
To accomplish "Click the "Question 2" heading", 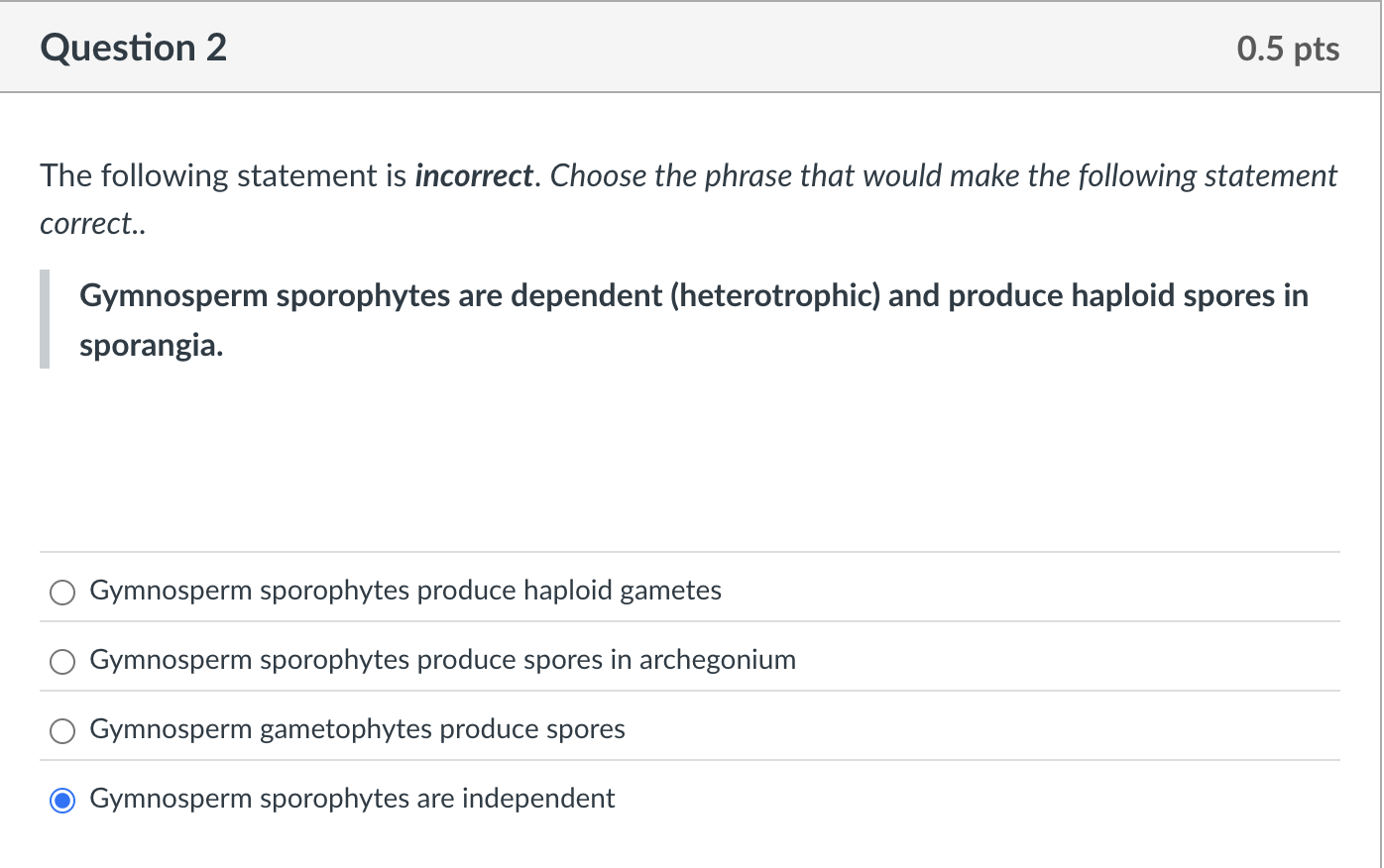I will pos(134,48).
